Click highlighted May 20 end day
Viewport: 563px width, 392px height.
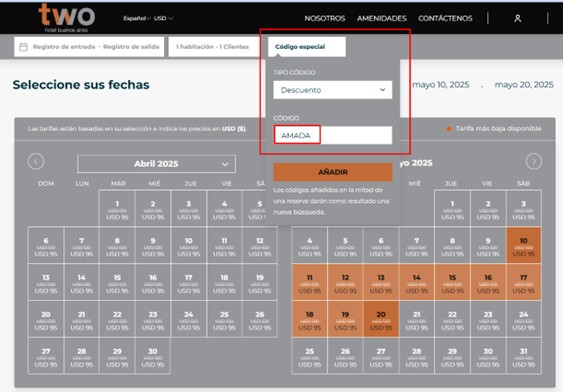(x=381, y=319)
